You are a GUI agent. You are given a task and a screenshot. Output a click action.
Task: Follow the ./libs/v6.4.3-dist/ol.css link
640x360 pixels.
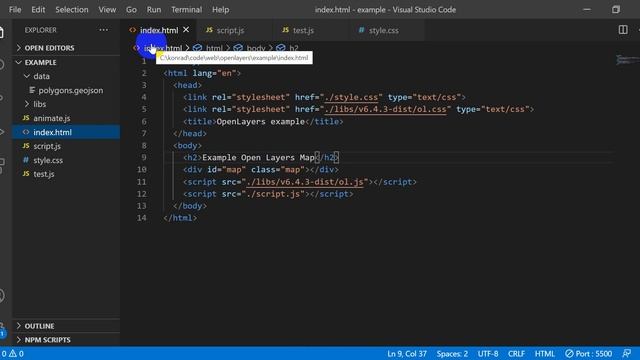[386, 109]
